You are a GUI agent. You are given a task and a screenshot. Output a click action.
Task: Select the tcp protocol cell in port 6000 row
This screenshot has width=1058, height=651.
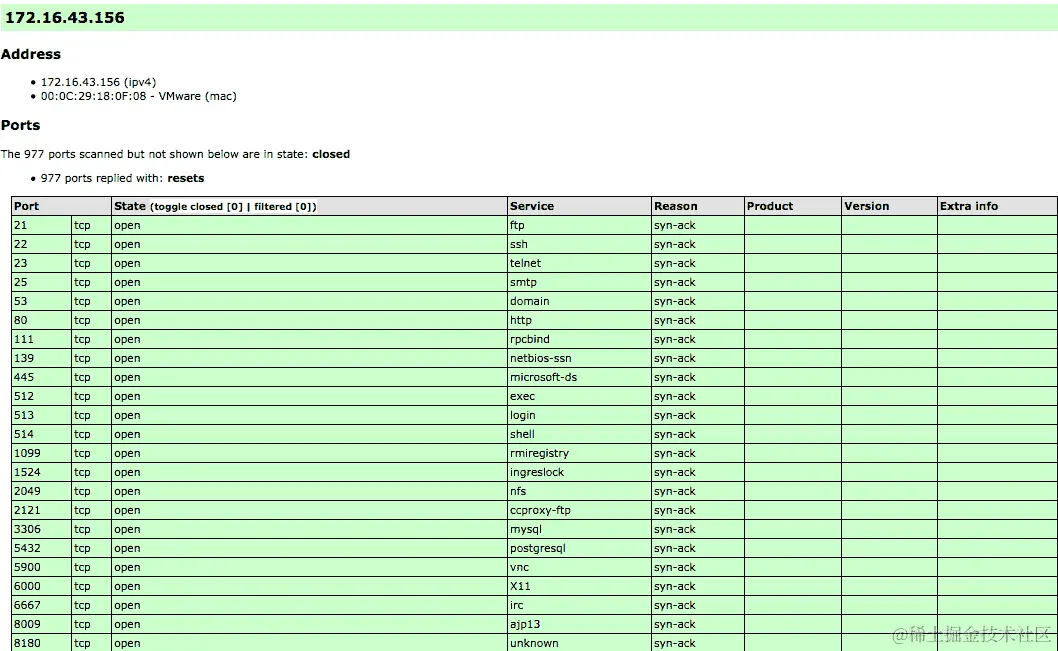pyautogui.click(x=91, y=586)
